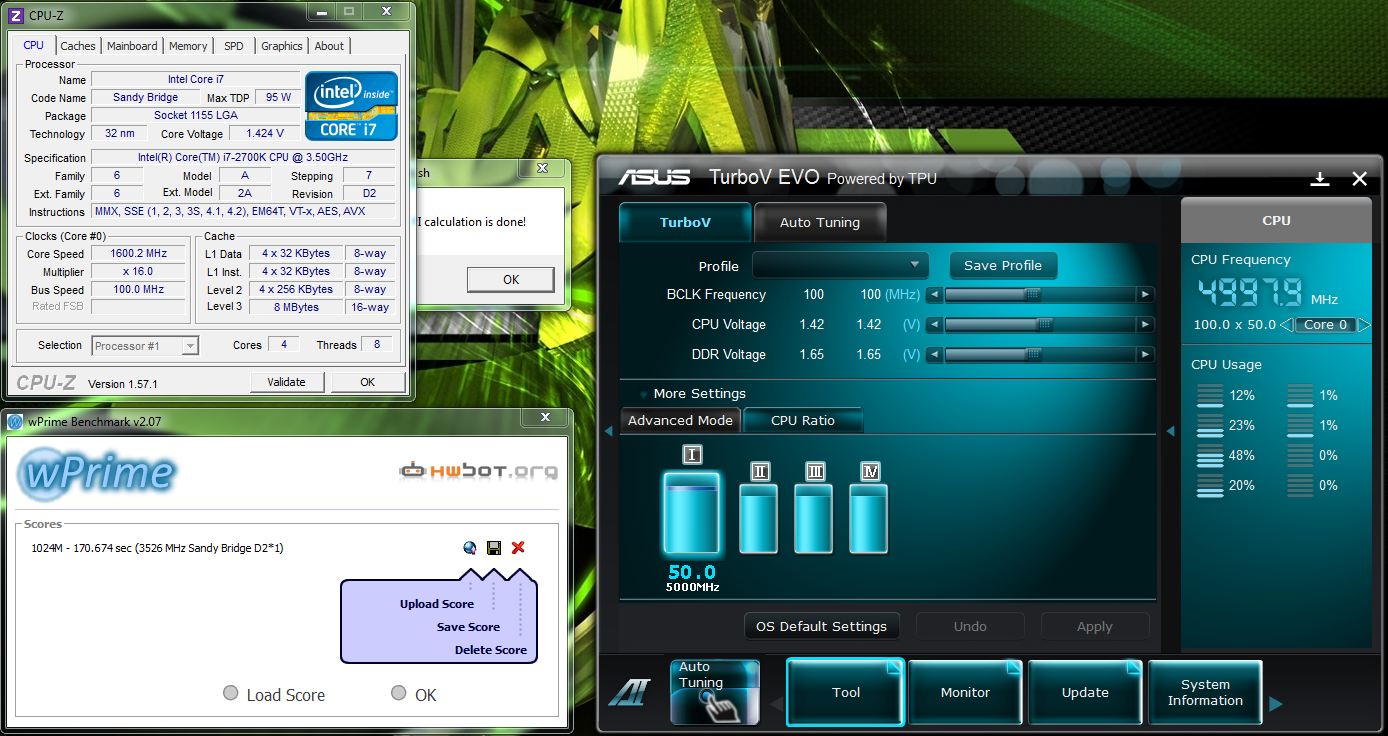
Task: Click right arrow of bottom AI Suite bar
Action: point(1275,704)
